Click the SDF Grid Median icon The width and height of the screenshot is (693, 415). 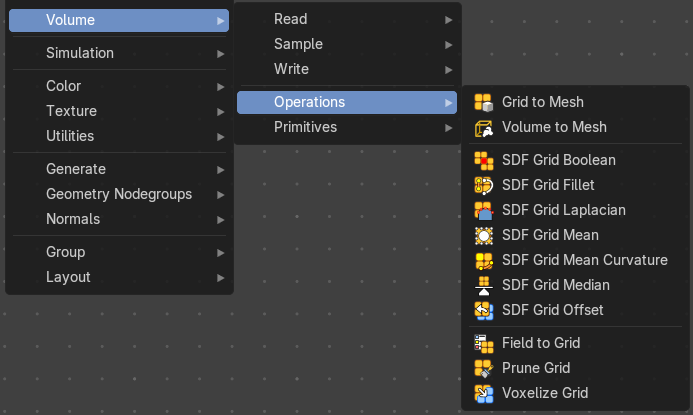[x=484, y=285]
